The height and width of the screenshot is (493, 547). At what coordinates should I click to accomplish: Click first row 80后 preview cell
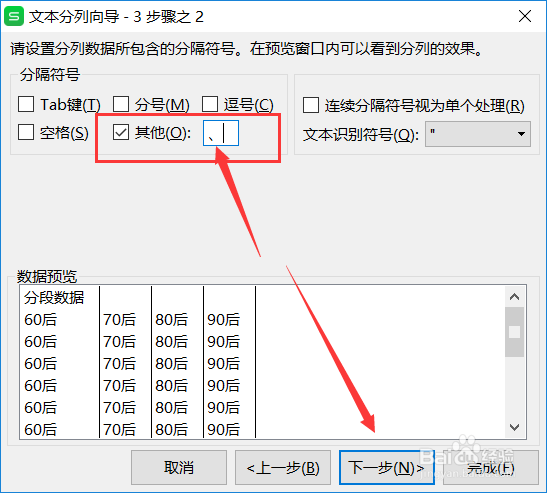point(171,320)
